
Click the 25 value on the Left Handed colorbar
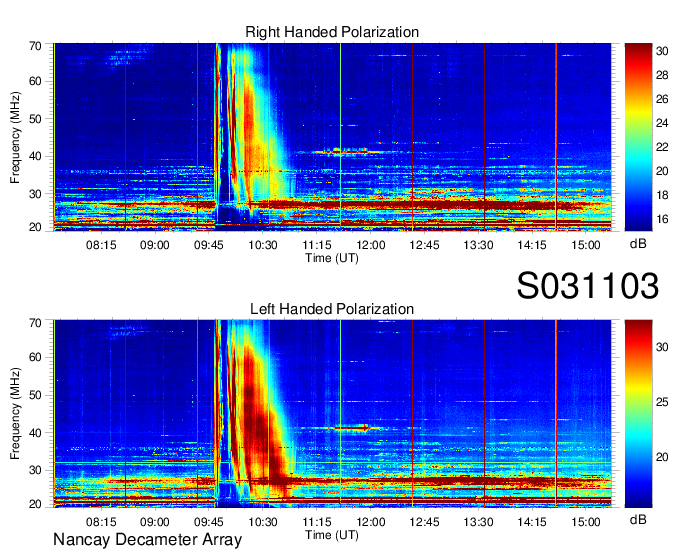662,402
